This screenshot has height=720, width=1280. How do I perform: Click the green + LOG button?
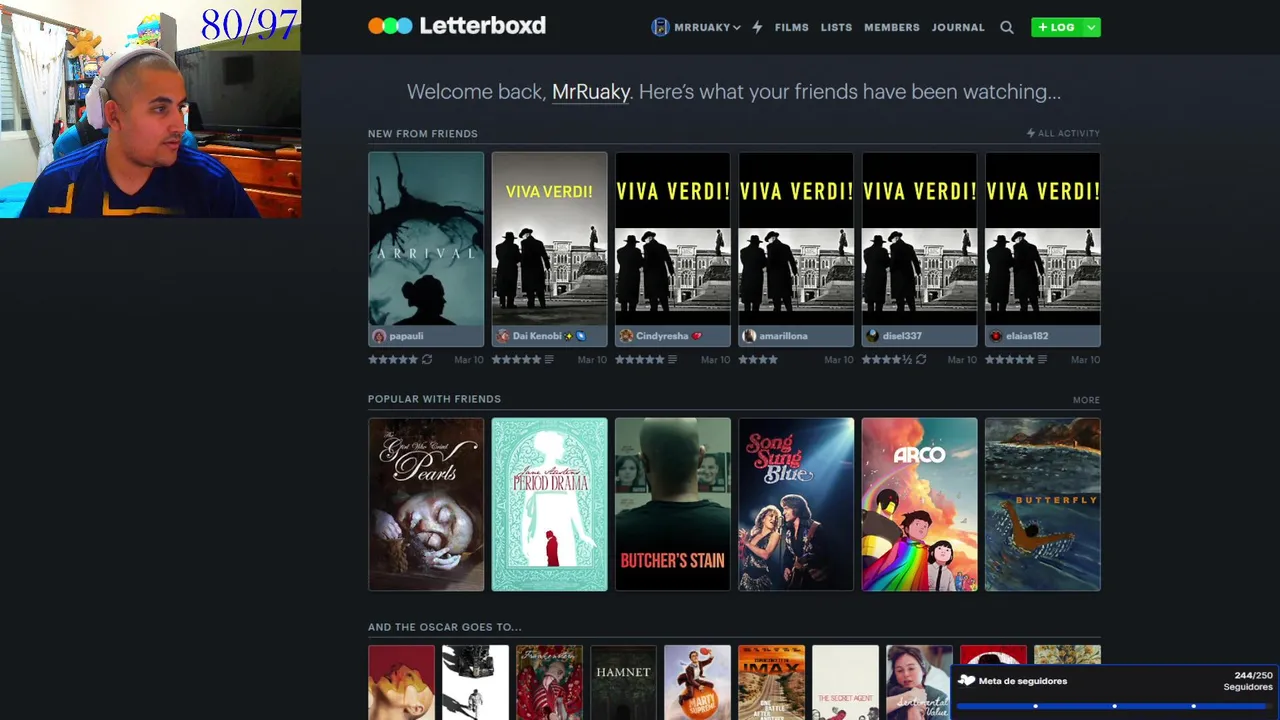[1056, 27]
